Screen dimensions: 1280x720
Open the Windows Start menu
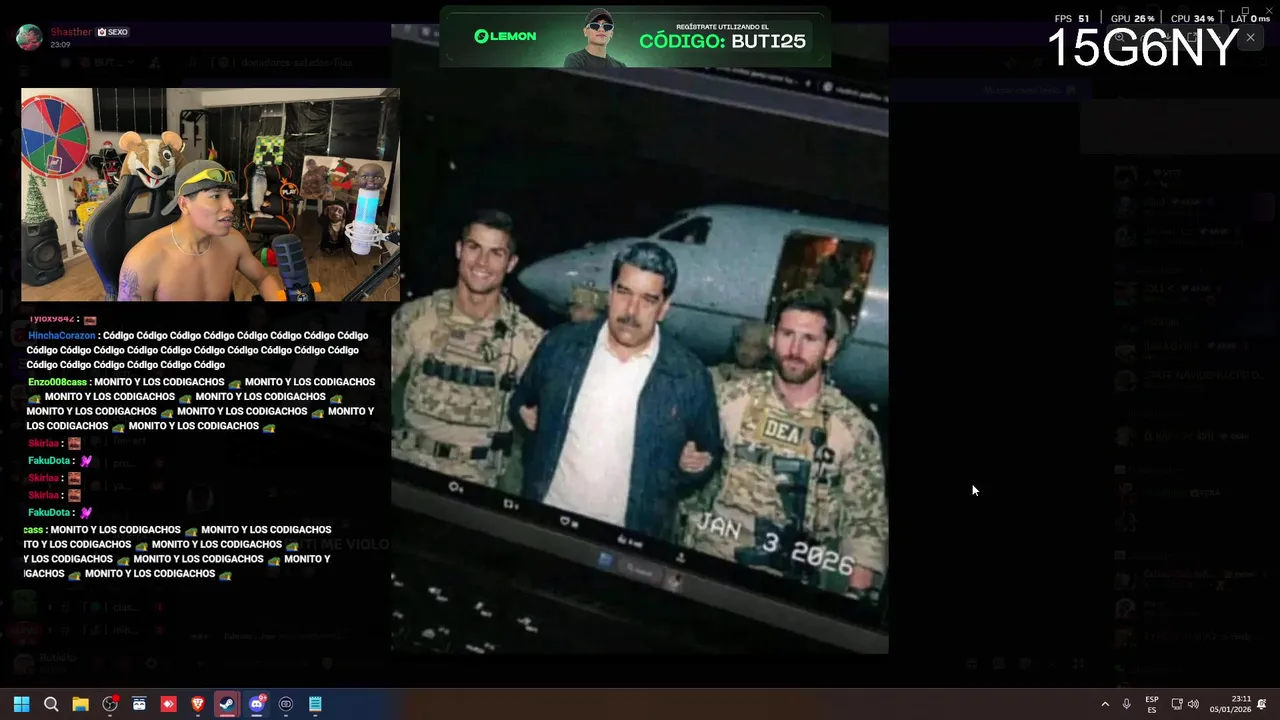[x=21, y=704]
